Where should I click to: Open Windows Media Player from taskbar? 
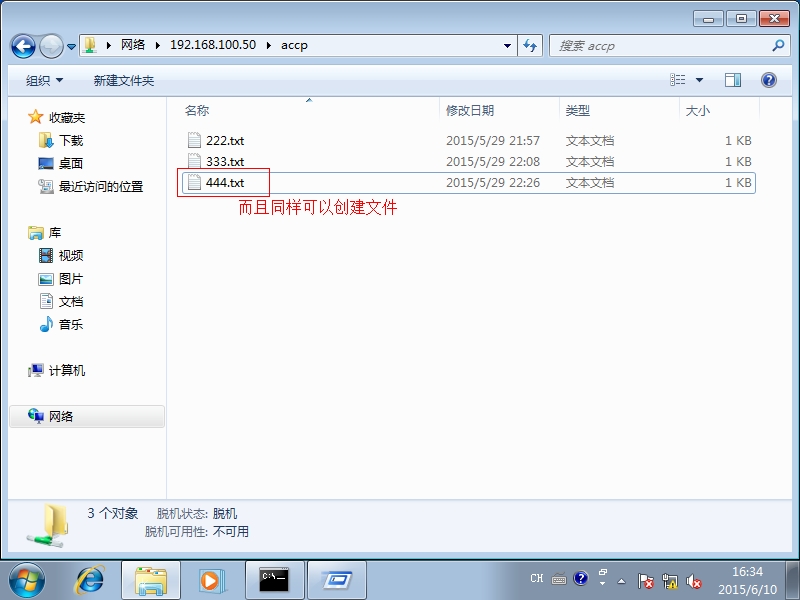pos(210,580)
